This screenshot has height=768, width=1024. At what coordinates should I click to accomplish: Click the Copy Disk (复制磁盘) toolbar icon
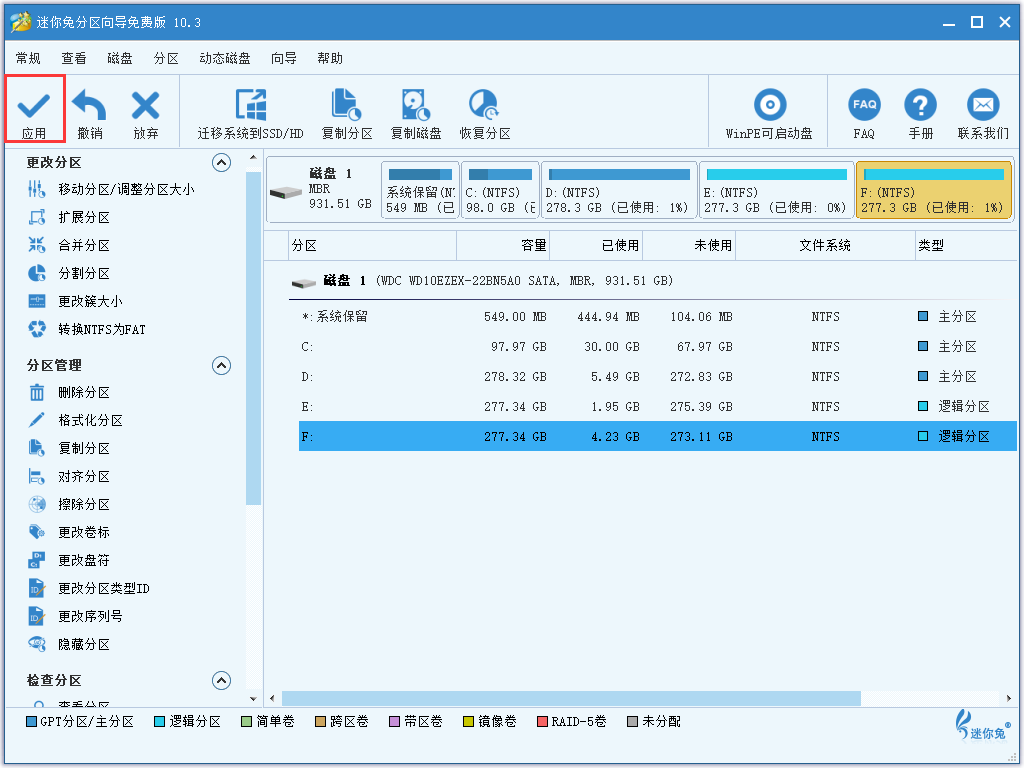click(415, 104)
